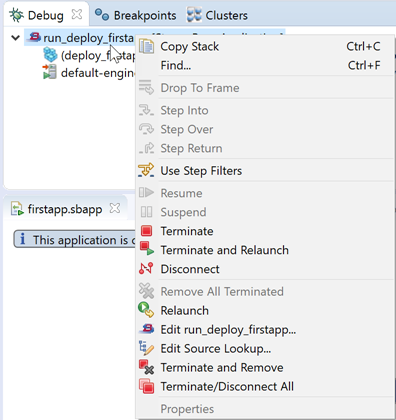Screen dimensions: 396x420
Task: Click the Terminate and Relaunch icon
Action: click(146, 249)
